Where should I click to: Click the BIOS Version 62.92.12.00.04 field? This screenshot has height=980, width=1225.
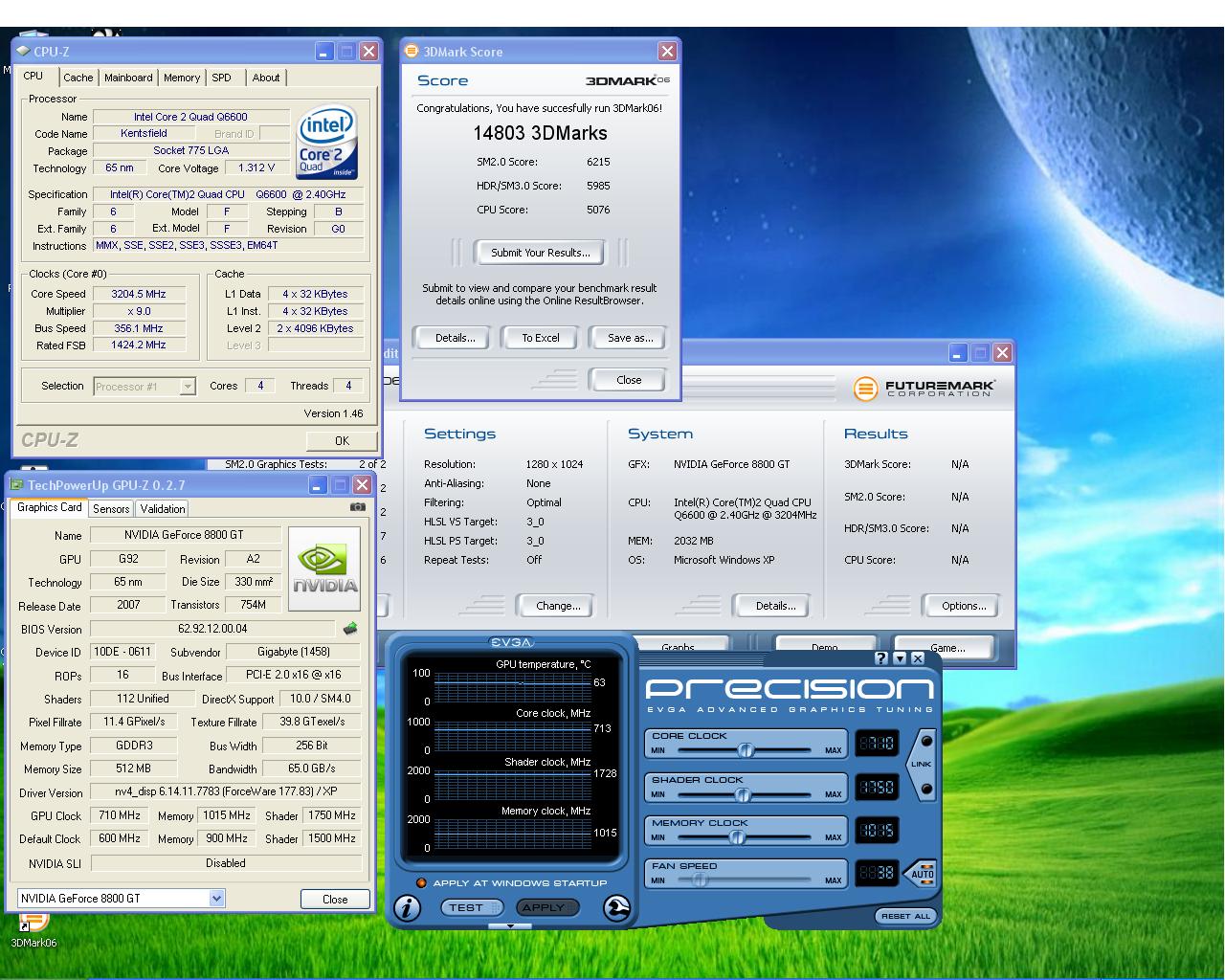213,629
